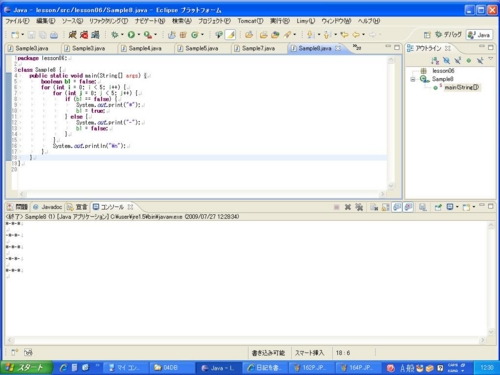
Task: Click the editor vertical scrollbar down arrow
Action: (x=391, y=186)
